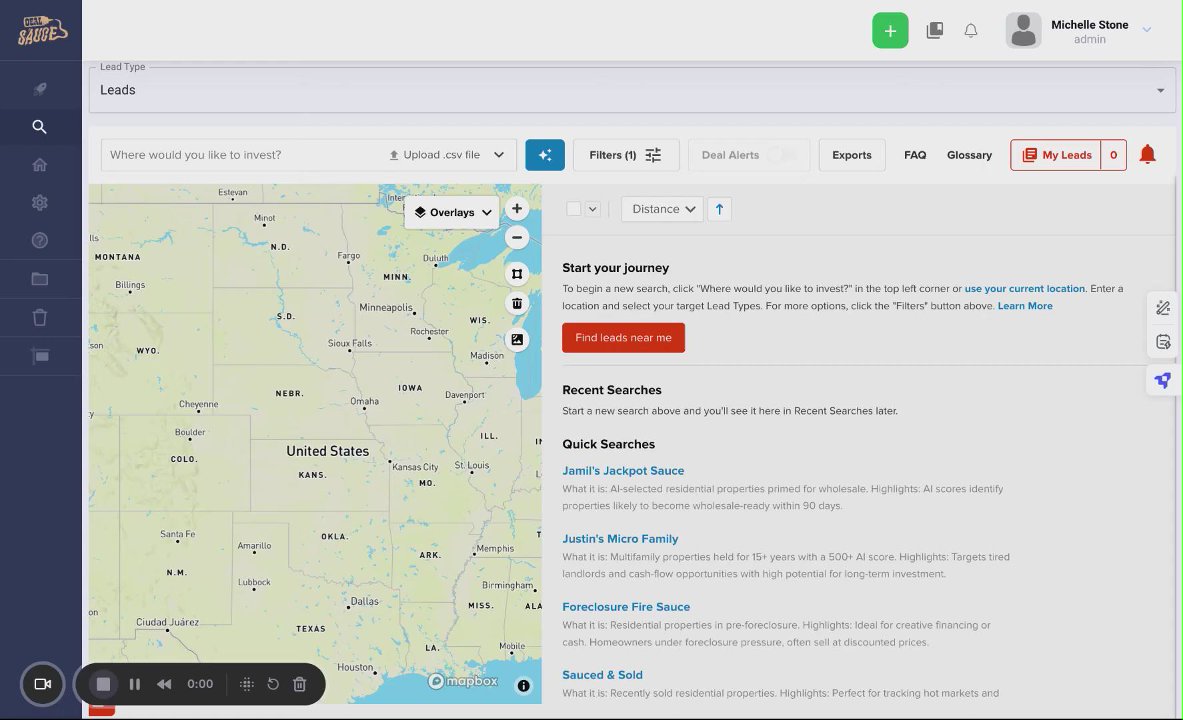Open the rocket launch sidebar icon

[x=40, y=89]
